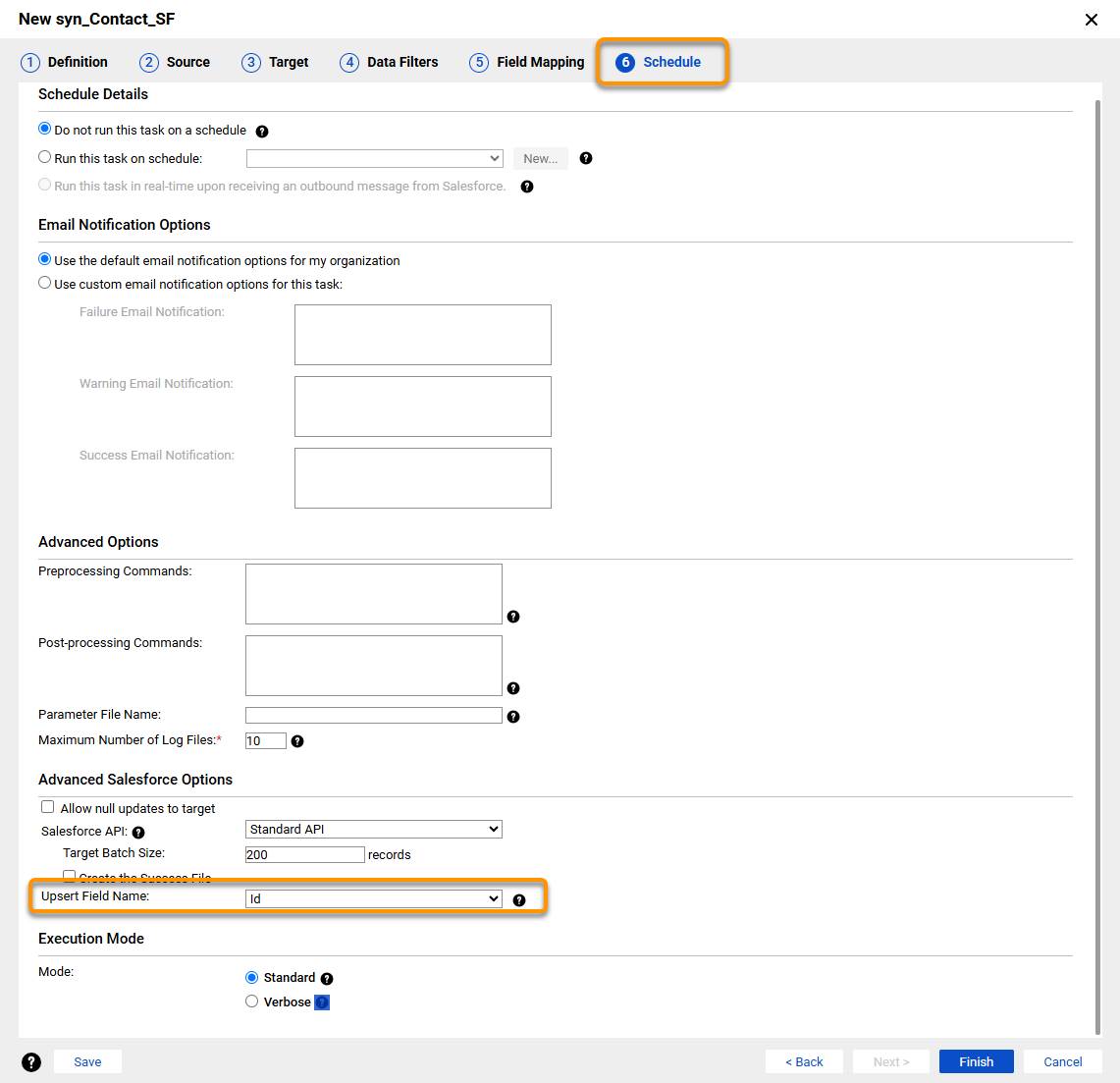Click the Save button
1120x1083 pixels.
click(88, 1061)
